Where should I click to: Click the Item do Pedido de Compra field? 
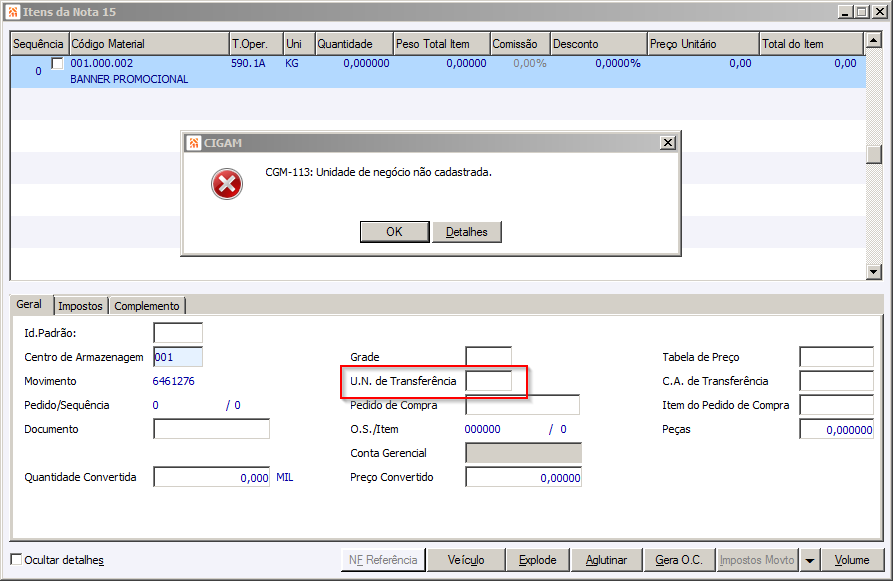tap(837, 405)
